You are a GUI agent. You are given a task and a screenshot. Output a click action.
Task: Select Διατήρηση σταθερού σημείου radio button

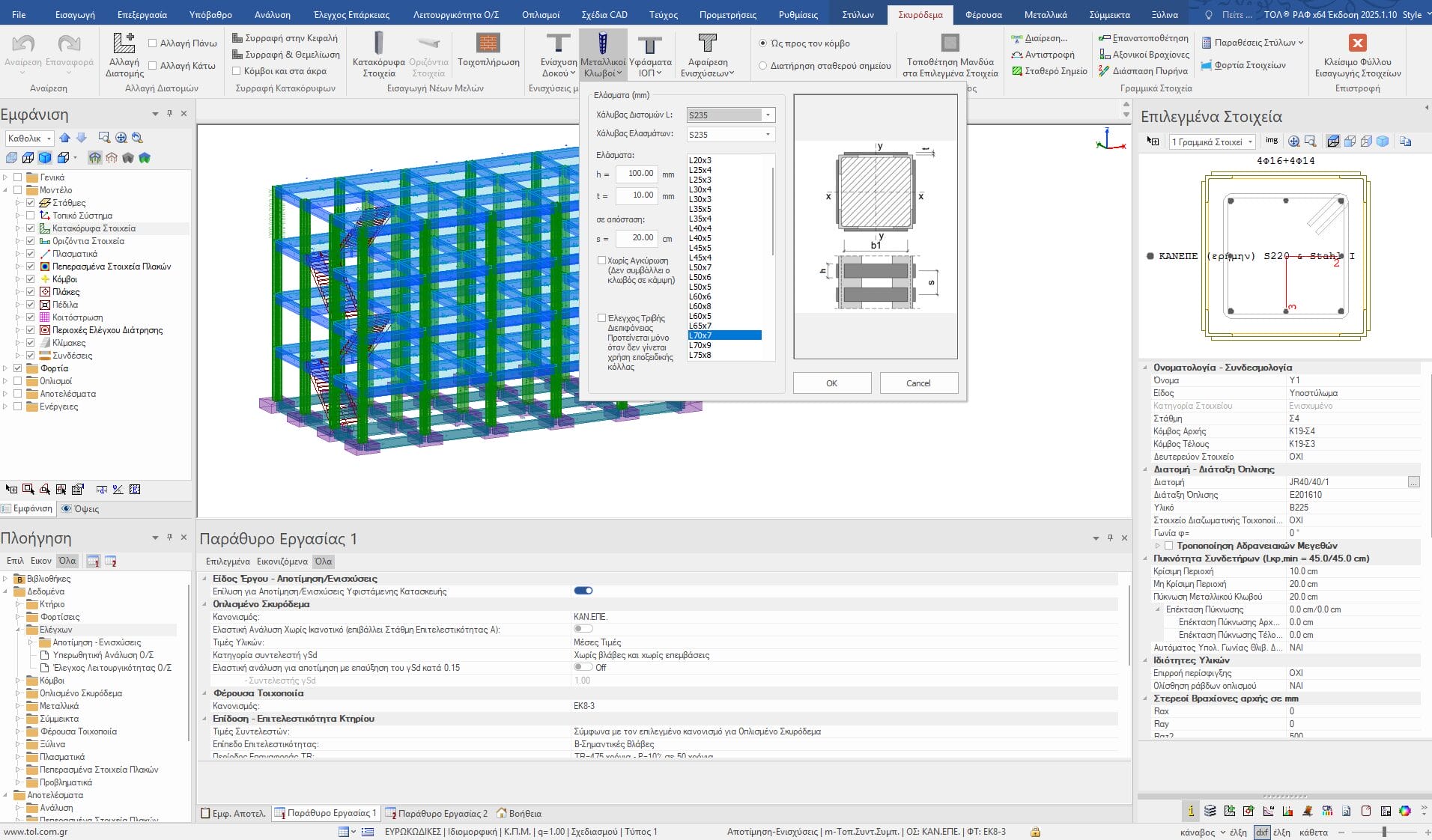[x=762, y=66]
